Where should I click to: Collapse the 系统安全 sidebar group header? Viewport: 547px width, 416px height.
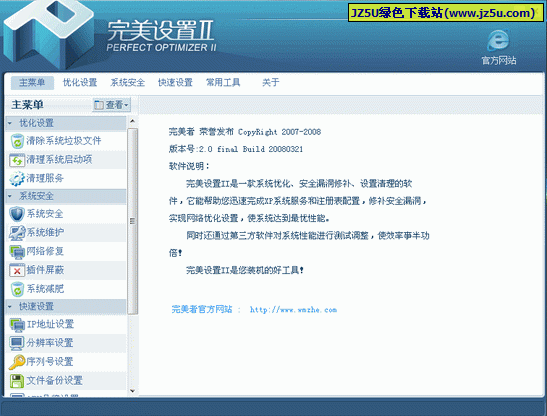click(66, 196)
